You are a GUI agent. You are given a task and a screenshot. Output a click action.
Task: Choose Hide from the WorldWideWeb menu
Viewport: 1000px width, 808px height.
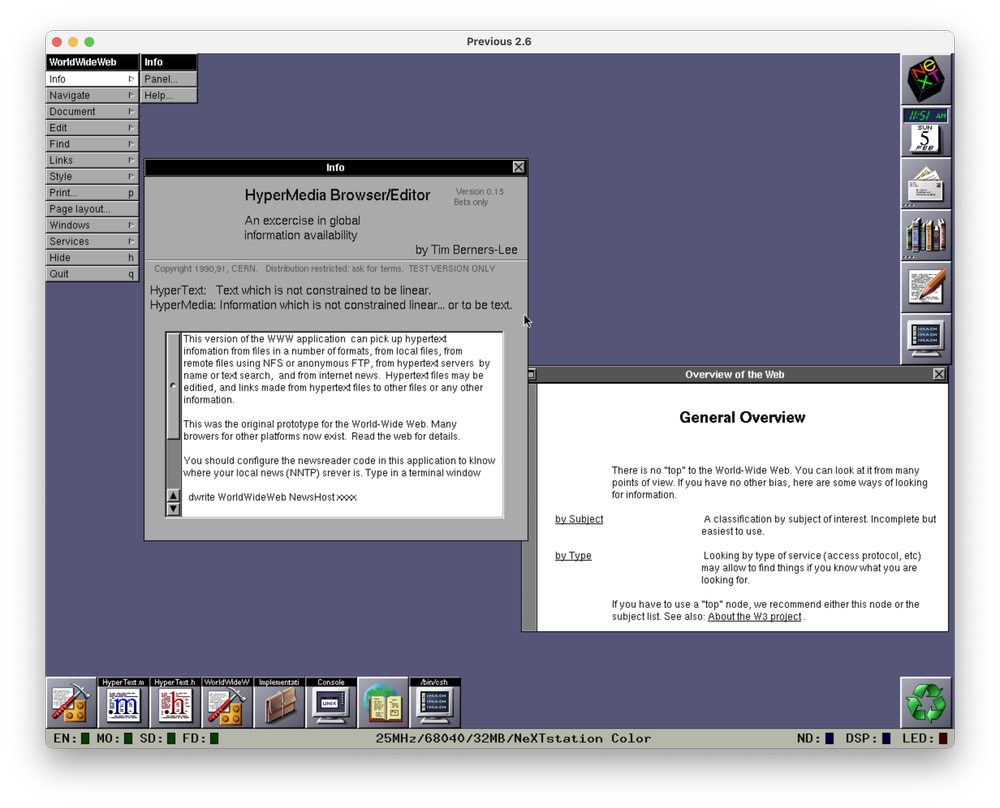pyautogui.click(x=92, y=258)
